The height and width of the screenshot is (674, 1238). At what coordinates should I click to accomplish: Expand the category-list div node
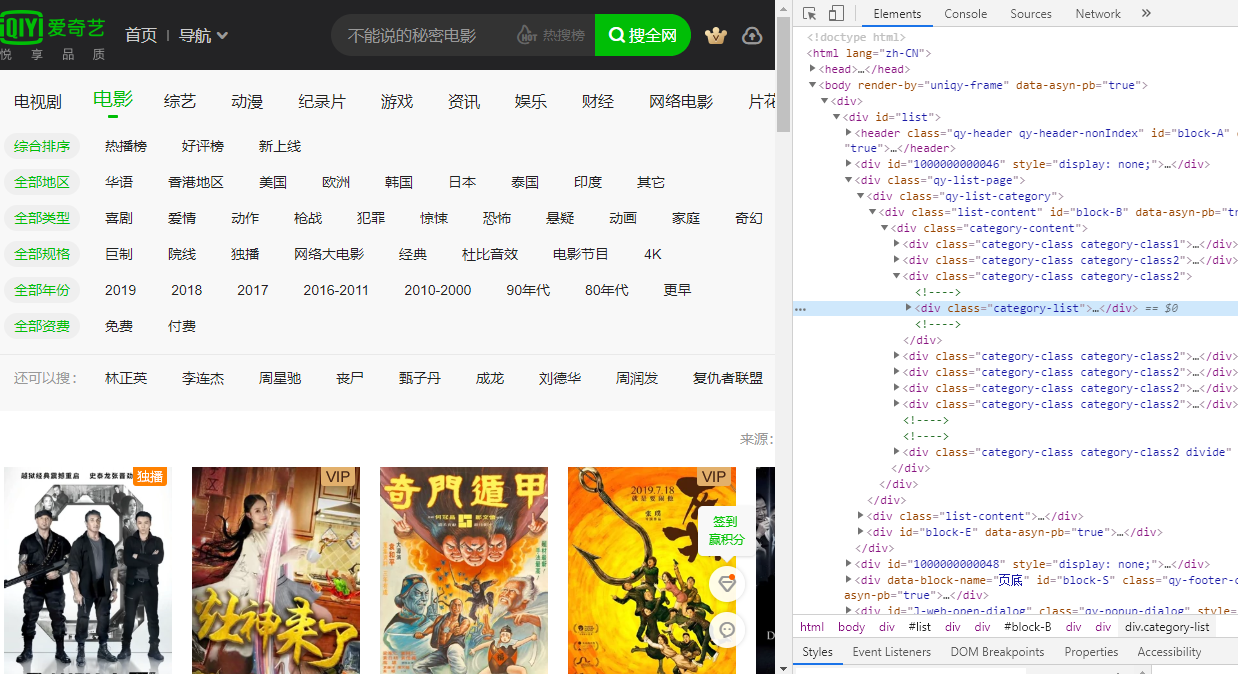[909, 308]
